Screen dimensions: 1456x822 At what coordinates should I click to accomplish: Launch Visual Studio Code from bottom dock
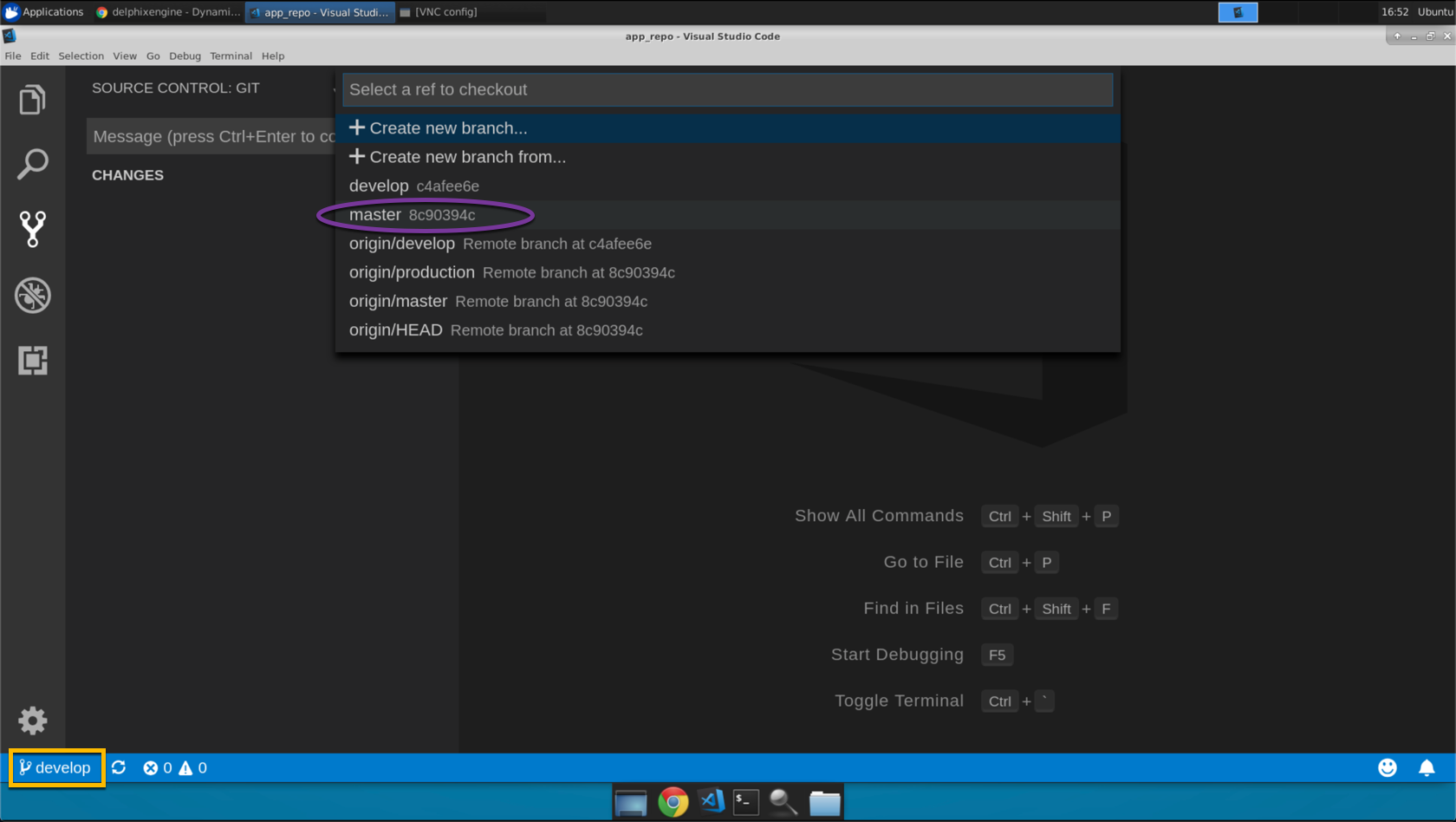(712, 801)
